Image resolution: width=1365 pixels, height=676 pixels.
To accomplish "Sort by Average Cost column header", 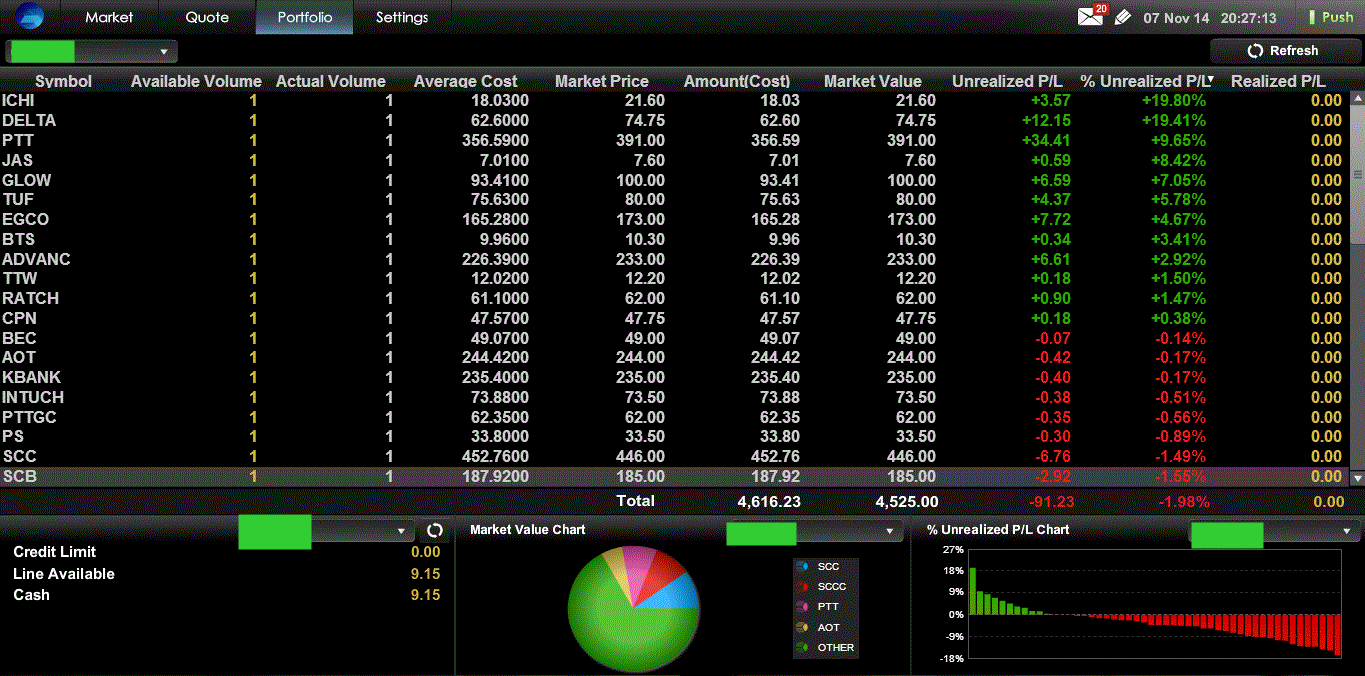I will 465,81.
